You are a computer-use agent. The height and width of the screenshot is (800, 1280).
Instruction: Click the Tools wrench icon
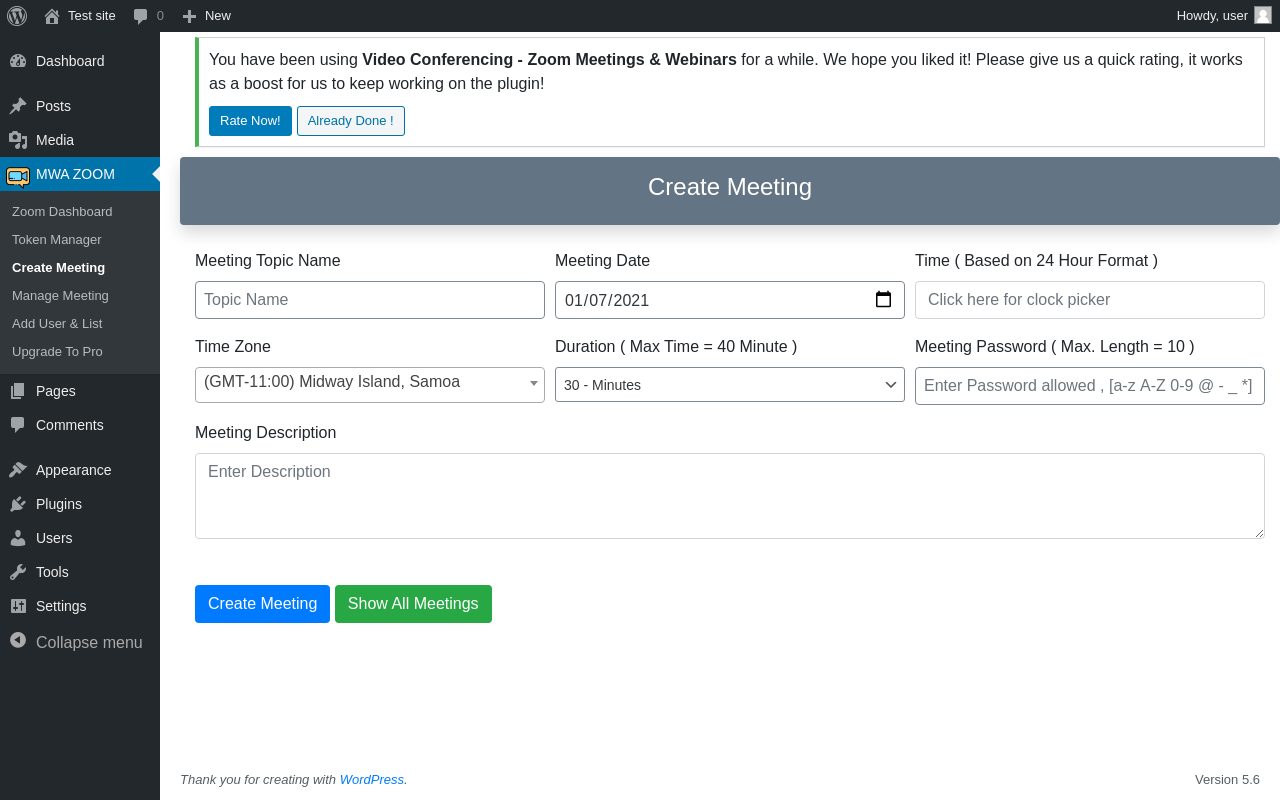pyautogui.click(x=18, y=572)
